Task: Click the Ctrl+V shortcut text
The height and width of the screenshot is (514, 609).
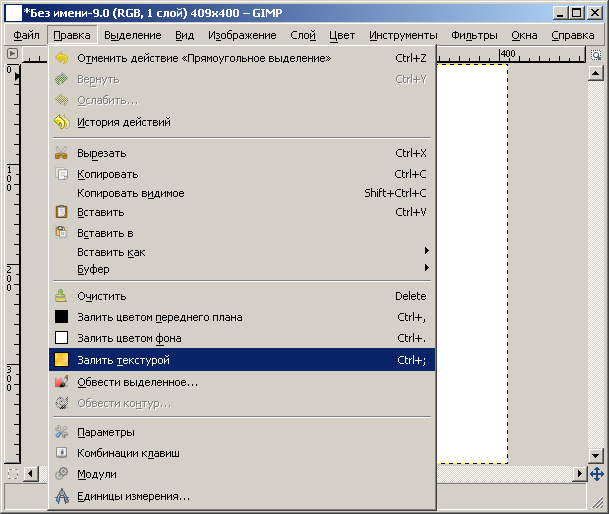Action: [411, 212]
